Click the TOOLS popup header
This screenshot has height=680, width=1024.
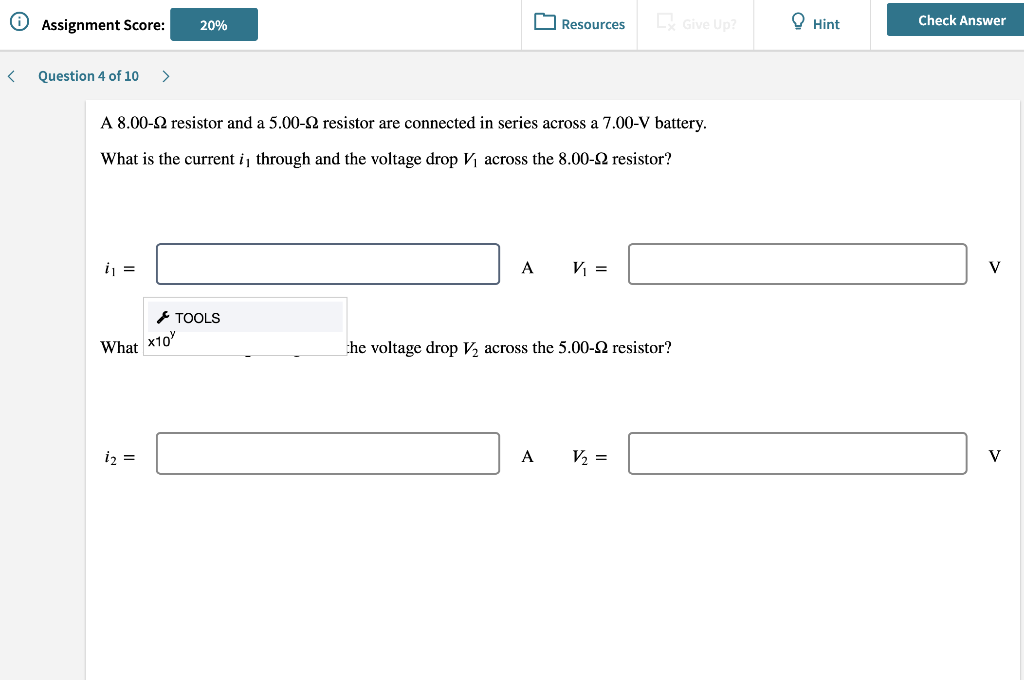196,317
